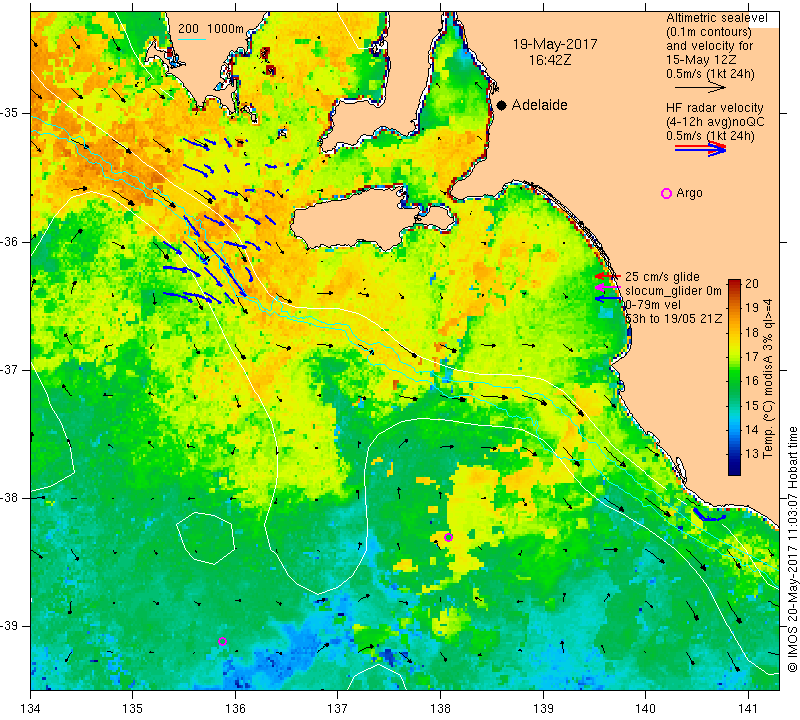The height and width of the screenshot is (720, 800).
Task: Click the latitude label -39
Action: click(x=10, y=626)
